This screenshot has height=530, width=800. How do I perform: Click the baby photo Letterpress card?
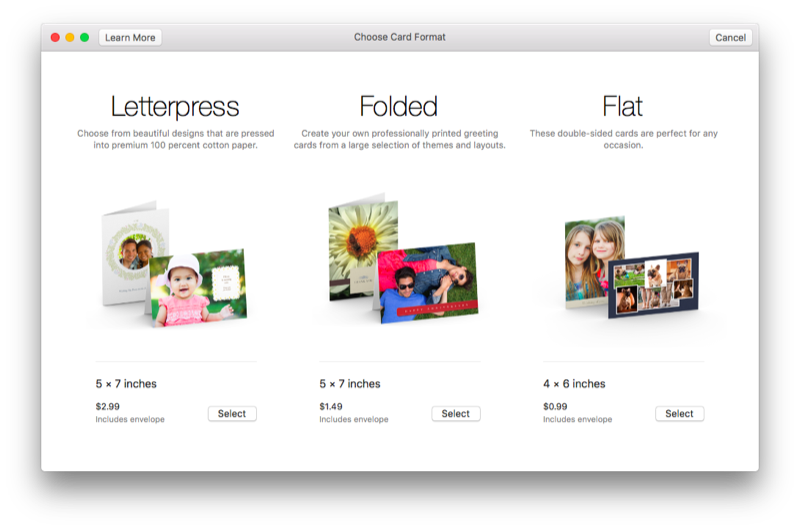pyautogui.click(x=198, y=288)
